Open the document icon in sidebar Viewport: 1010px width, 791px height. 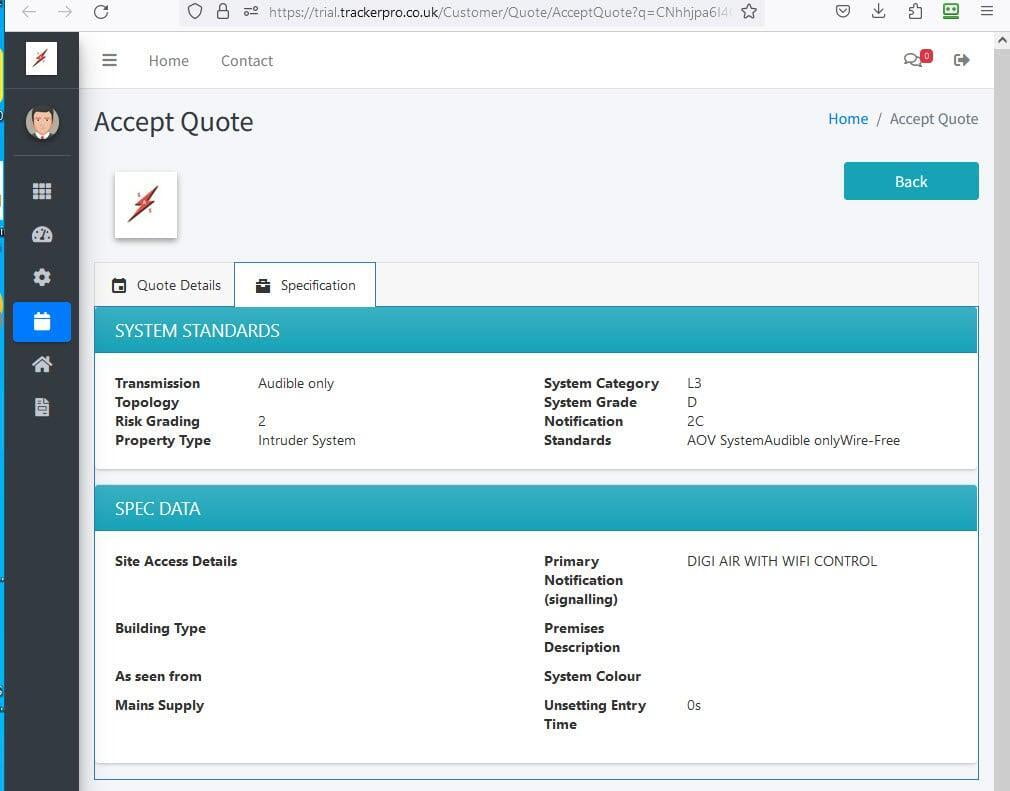(42, 408)
